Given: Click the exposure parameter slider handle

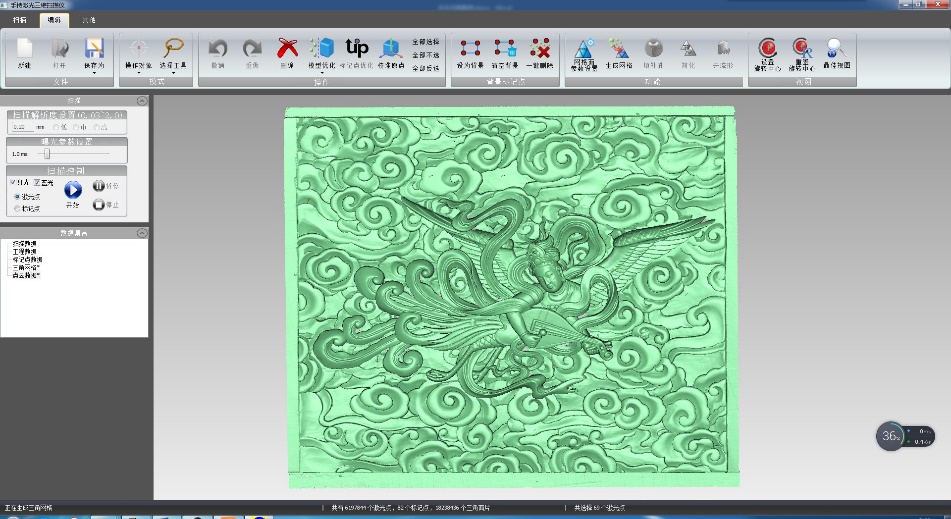Looking at the screenshot, I should [45, 154].
